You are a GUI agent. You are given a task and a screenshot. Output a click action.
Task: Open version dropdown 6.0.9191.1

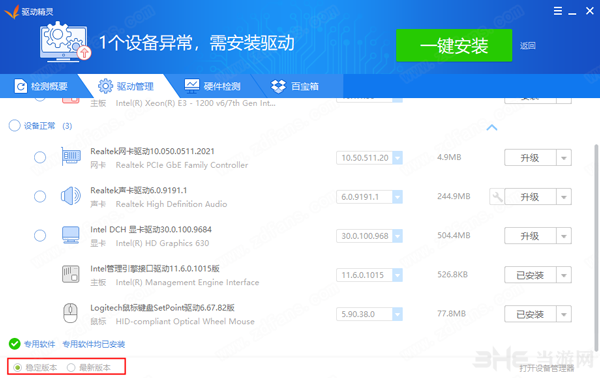point(398,197)
